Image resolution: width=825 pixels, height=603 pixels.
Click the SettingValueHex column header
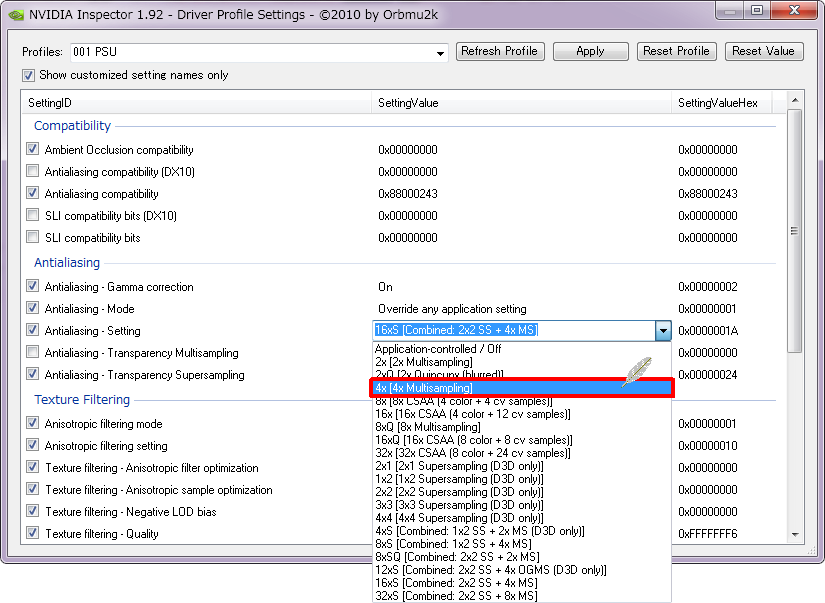tap(721, 103)
